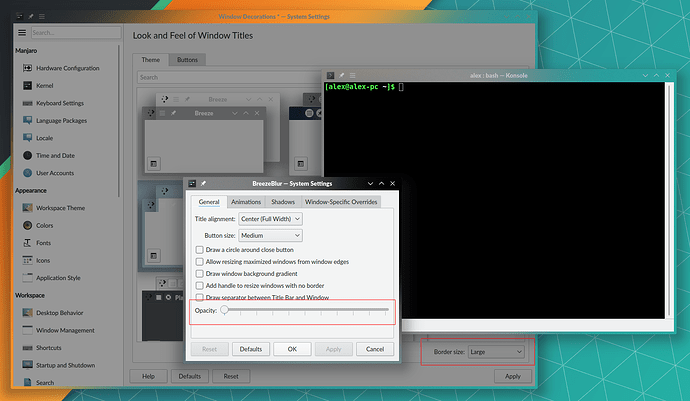Enable Draw a circle around close button
The image size is (690, 401).
(200, 249)
